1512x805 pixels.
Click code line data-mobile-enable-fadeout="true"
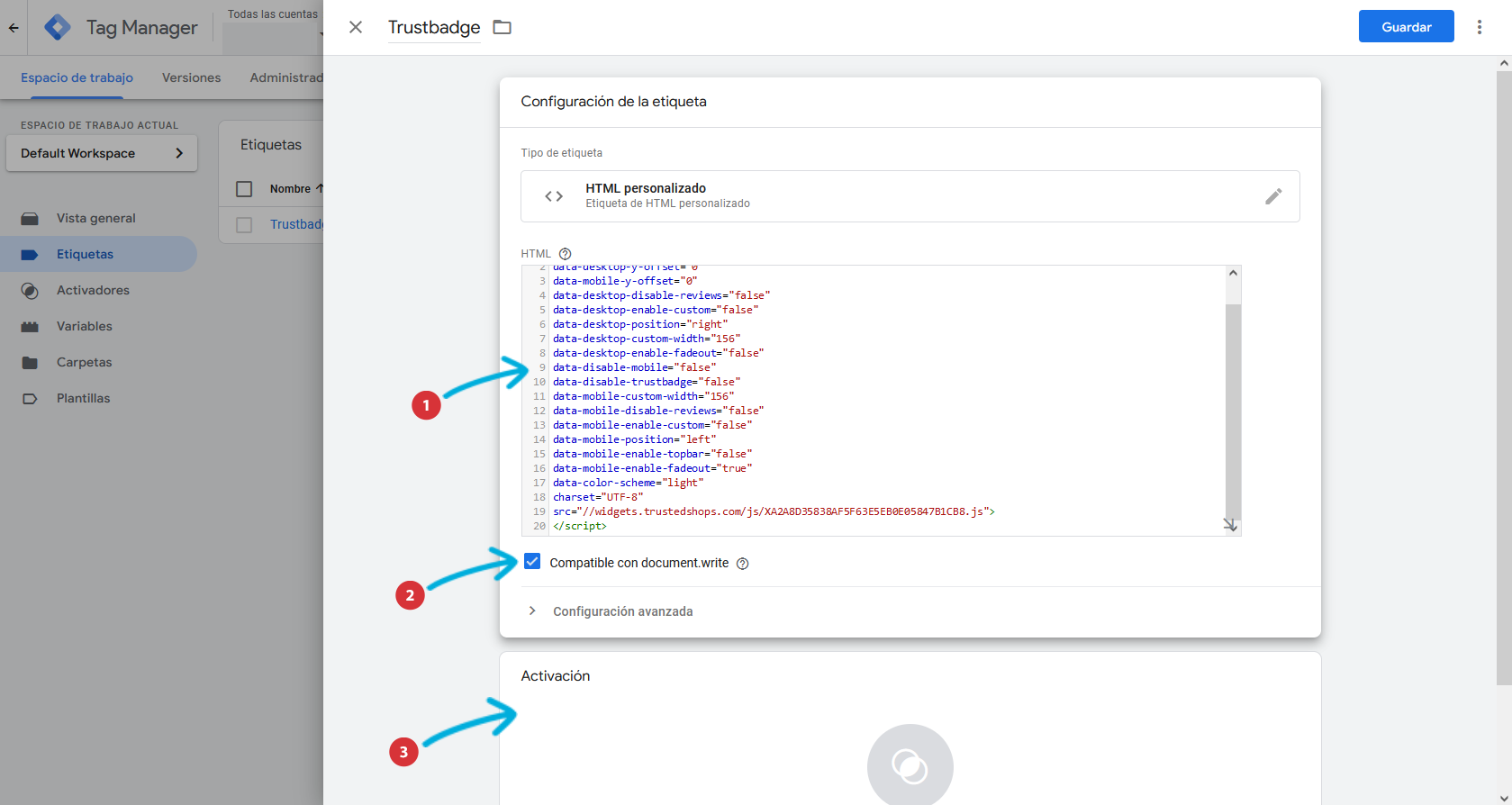pos(653,468)
